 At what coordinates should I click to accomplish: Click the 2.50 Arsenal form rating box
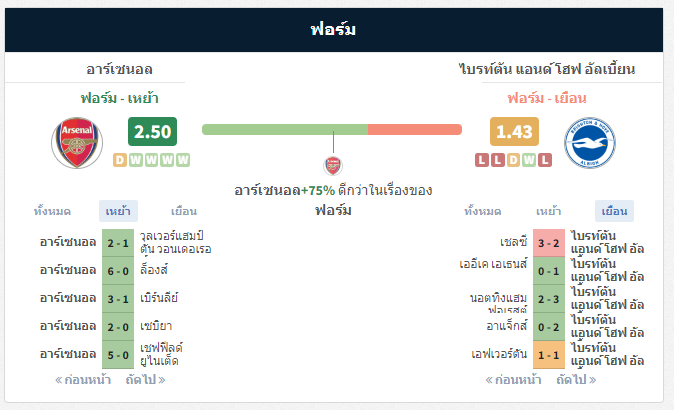tap(152, 132)
